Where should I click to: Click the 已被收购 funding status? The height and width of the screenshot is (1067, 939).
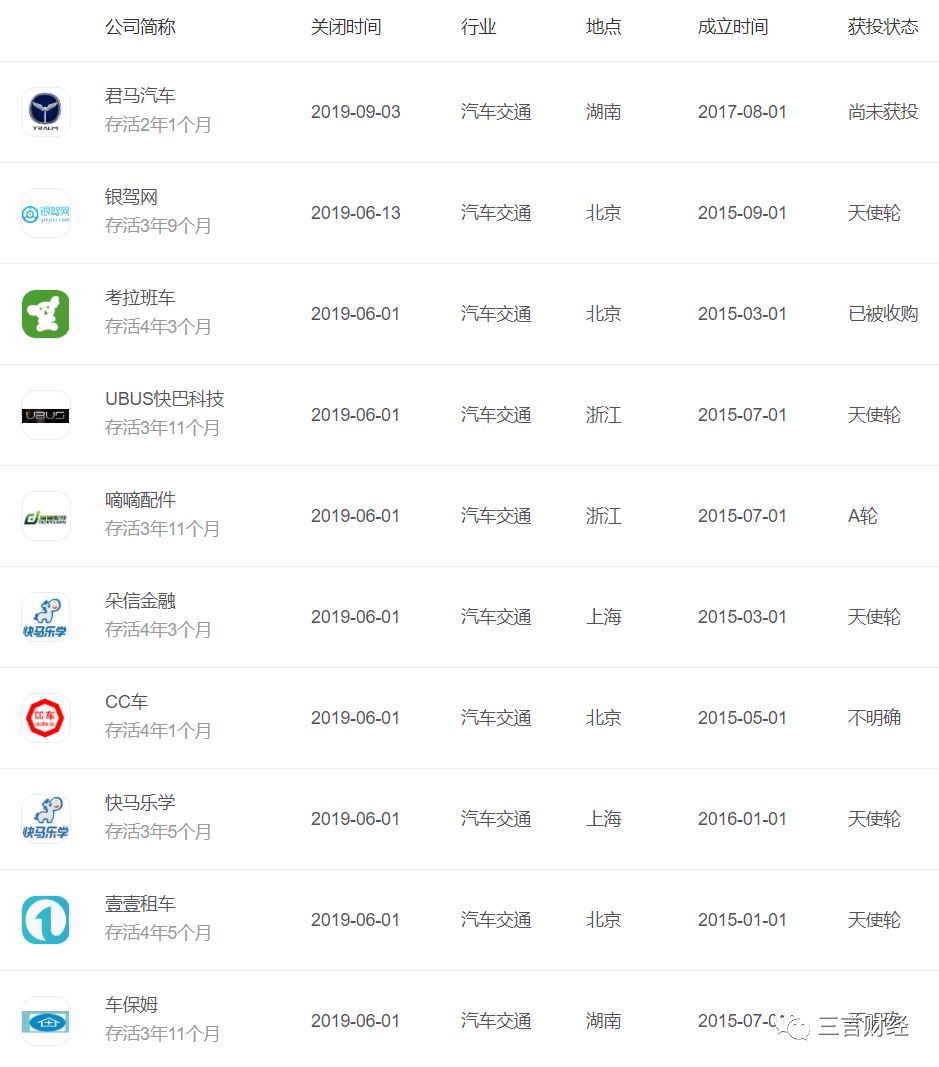point(883,314)
